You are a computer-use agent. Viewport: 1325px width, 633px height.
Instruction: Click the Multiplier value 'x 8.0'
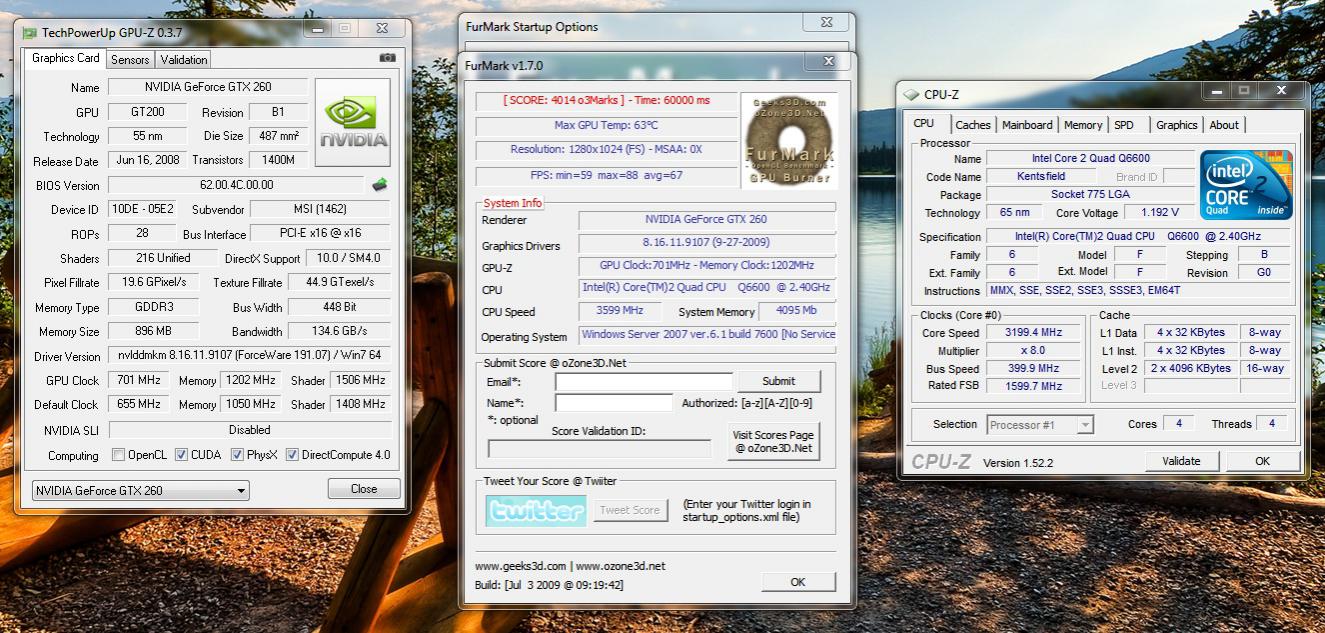point(1034,351)
